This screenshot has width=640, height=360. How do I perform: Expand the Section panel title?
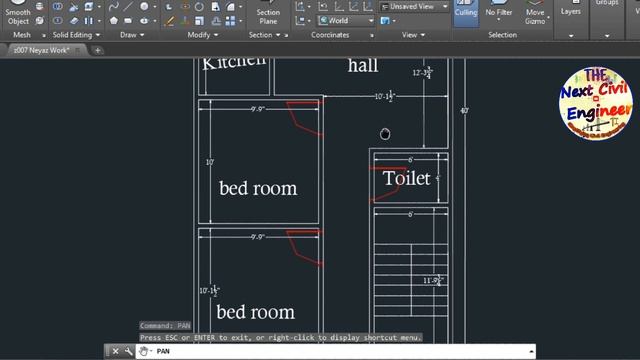tap(264, 35)
